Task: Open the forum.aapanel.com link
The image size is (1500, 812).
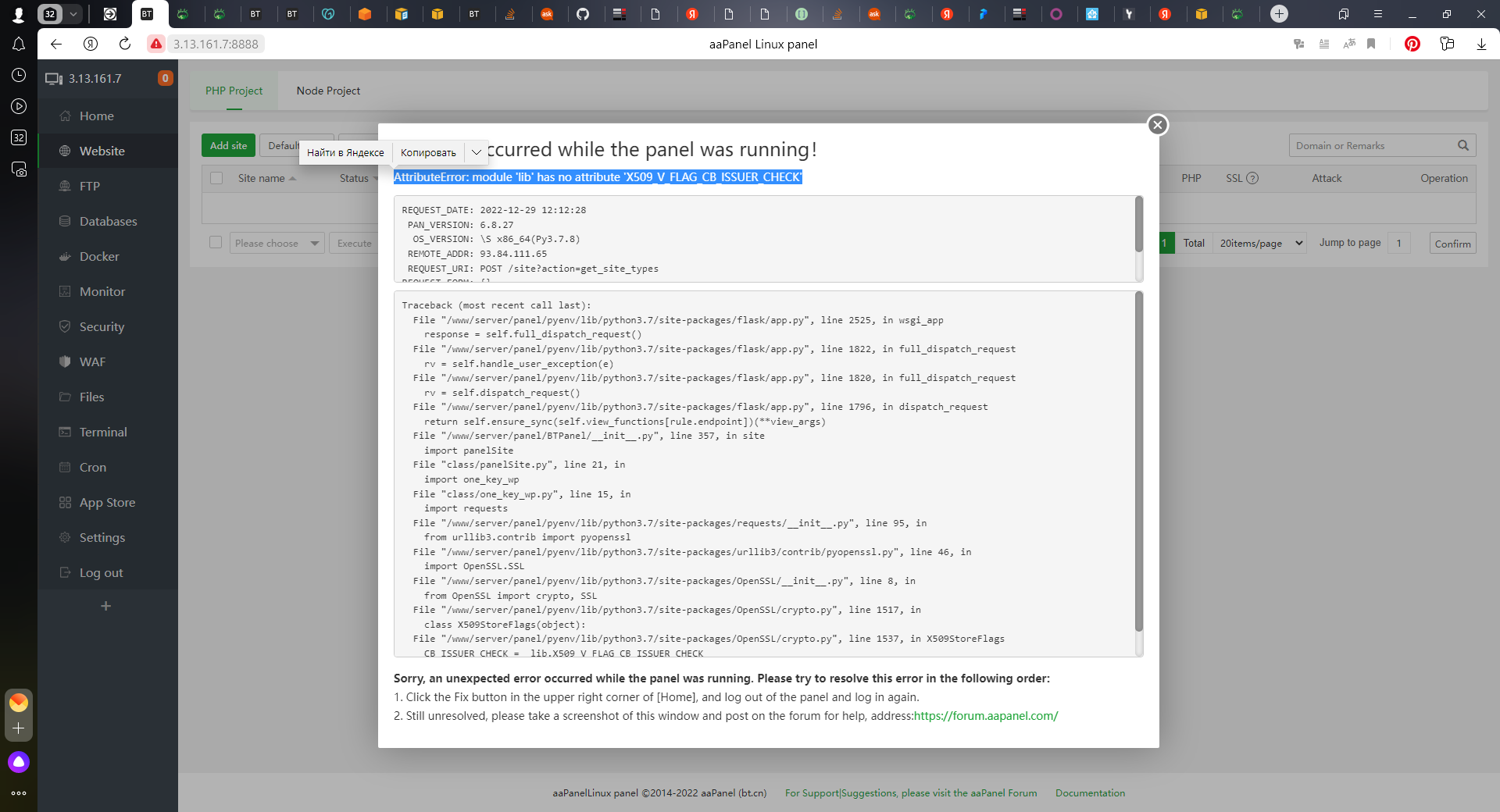Action: click(x=986, y=716)
